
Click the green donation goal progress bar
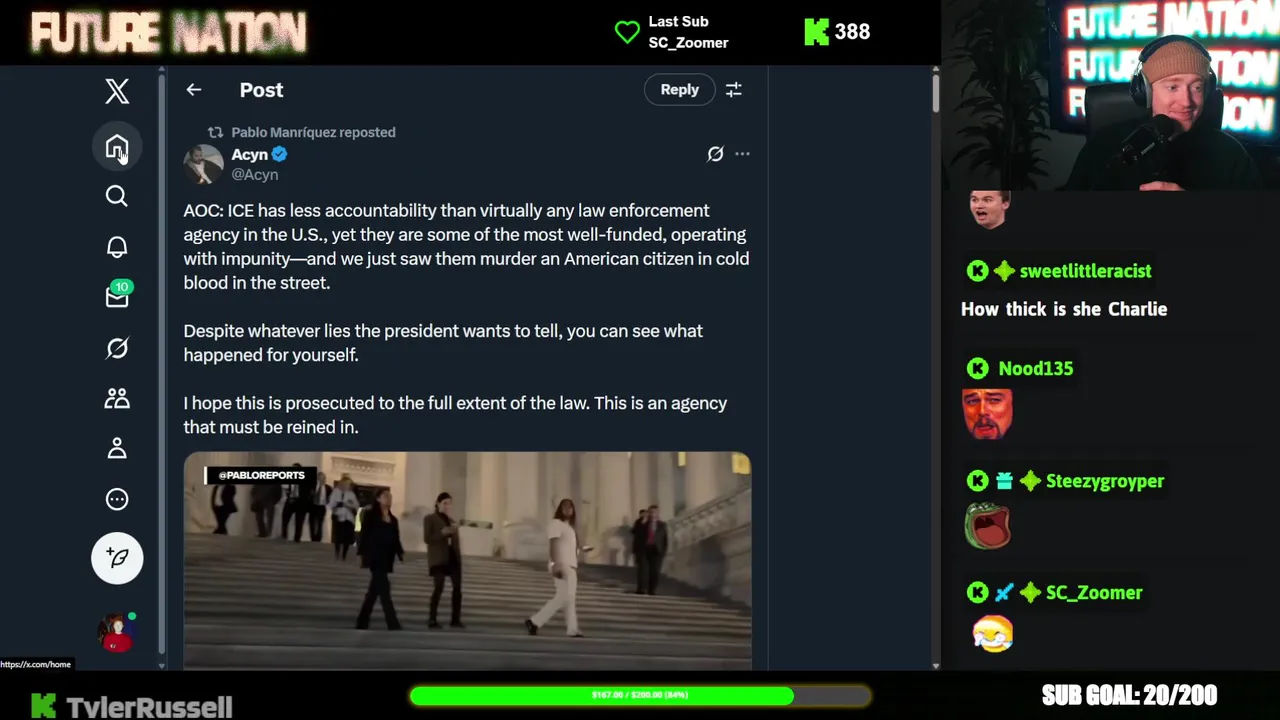coord(640,695)
